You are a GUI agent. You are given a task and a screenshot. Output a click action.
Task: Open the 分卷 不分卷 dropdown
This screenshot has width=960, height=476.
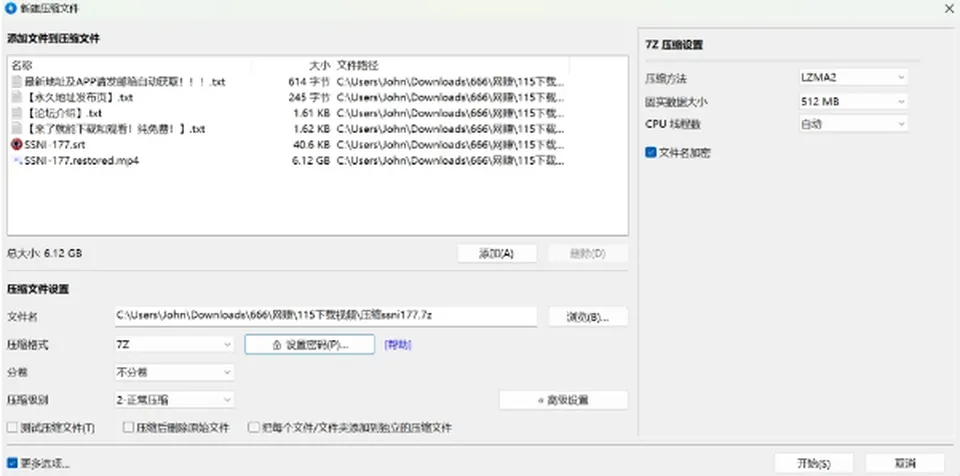point(174,372)
